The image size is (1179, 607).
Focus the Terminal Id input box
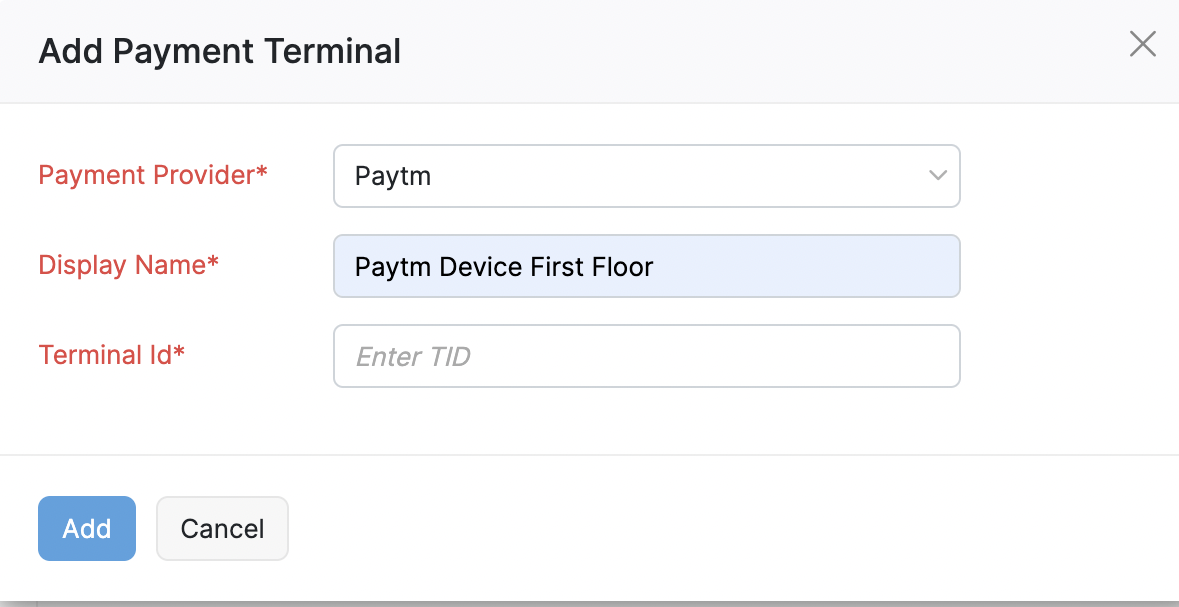tap(646, 356)
